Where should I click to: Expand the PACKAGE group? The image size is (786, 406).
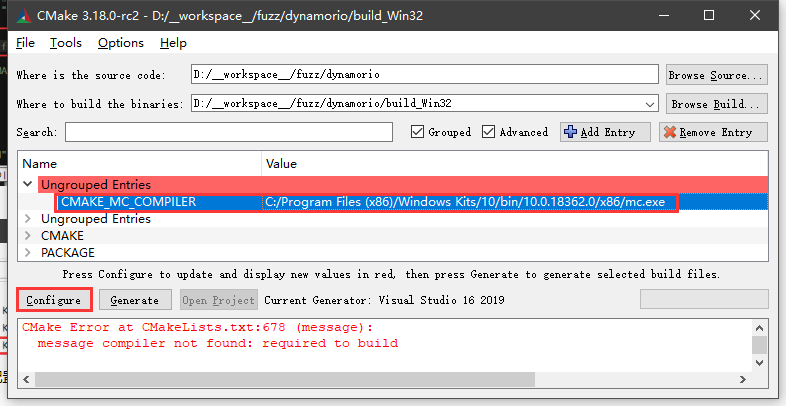tap(28, 252)
